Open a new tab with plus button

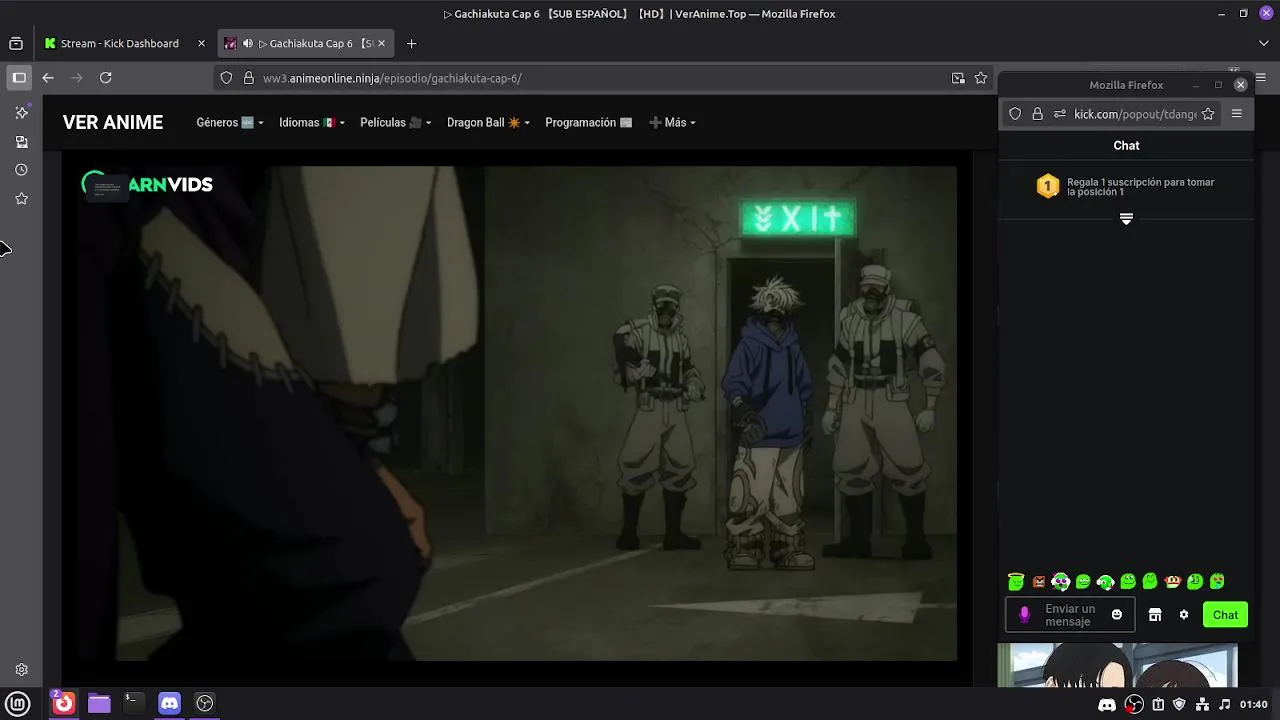(411, 43)
